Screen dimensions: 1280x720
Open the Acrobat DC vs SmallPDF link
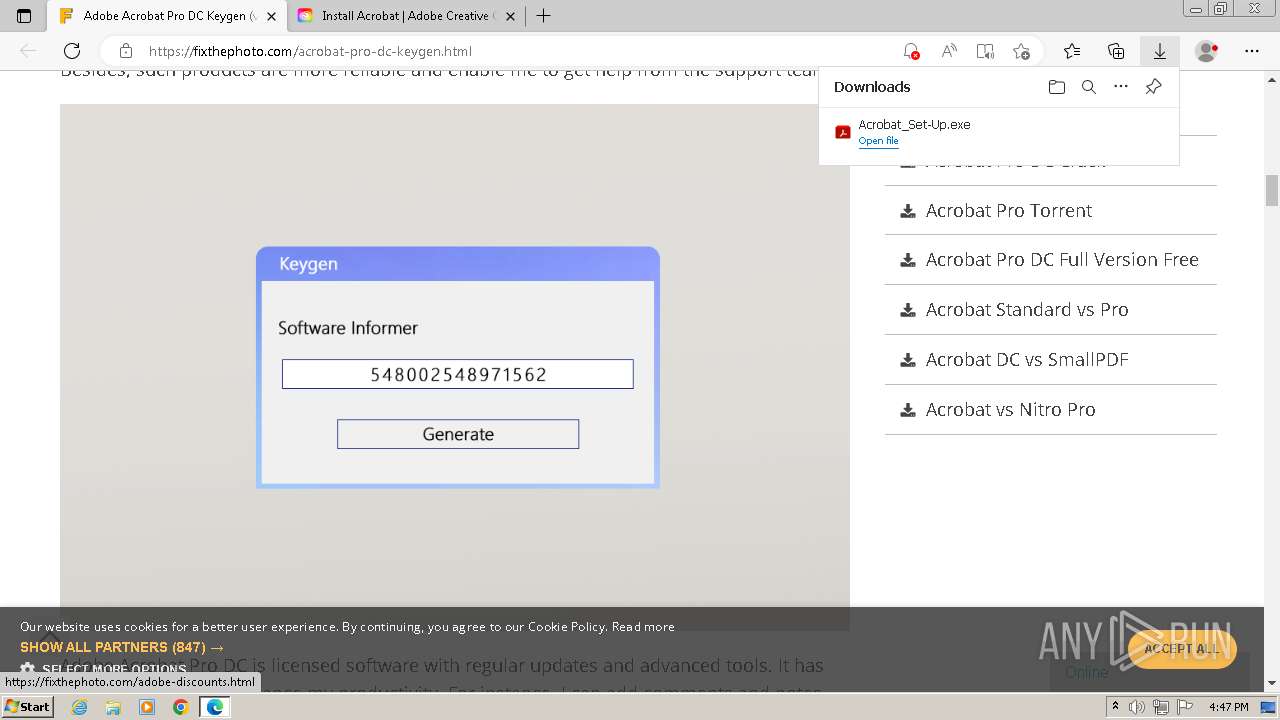(x=1027, y=359)
